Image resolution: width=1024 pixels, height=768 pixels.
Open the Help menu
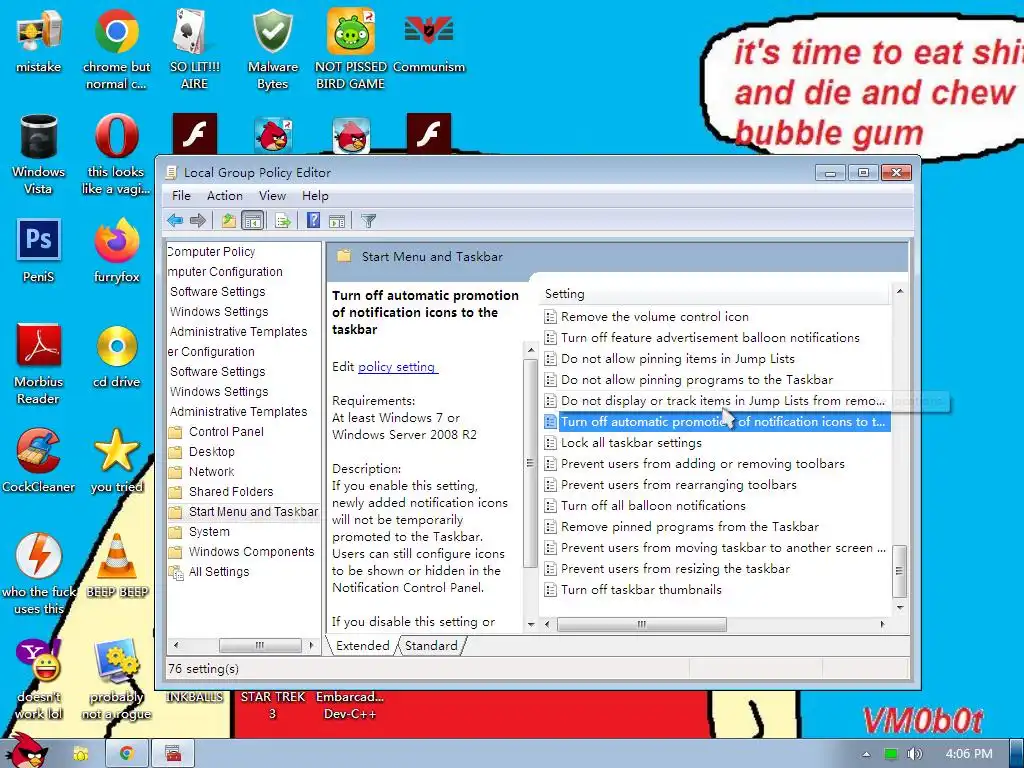pos(315,196)
